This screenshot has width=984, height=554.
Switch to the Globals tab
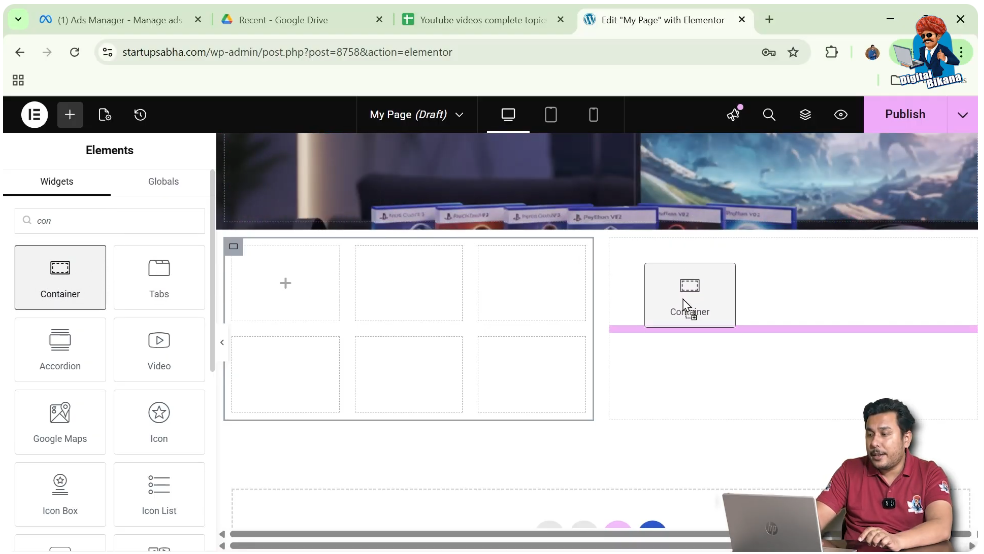click(x=163, y=181)
